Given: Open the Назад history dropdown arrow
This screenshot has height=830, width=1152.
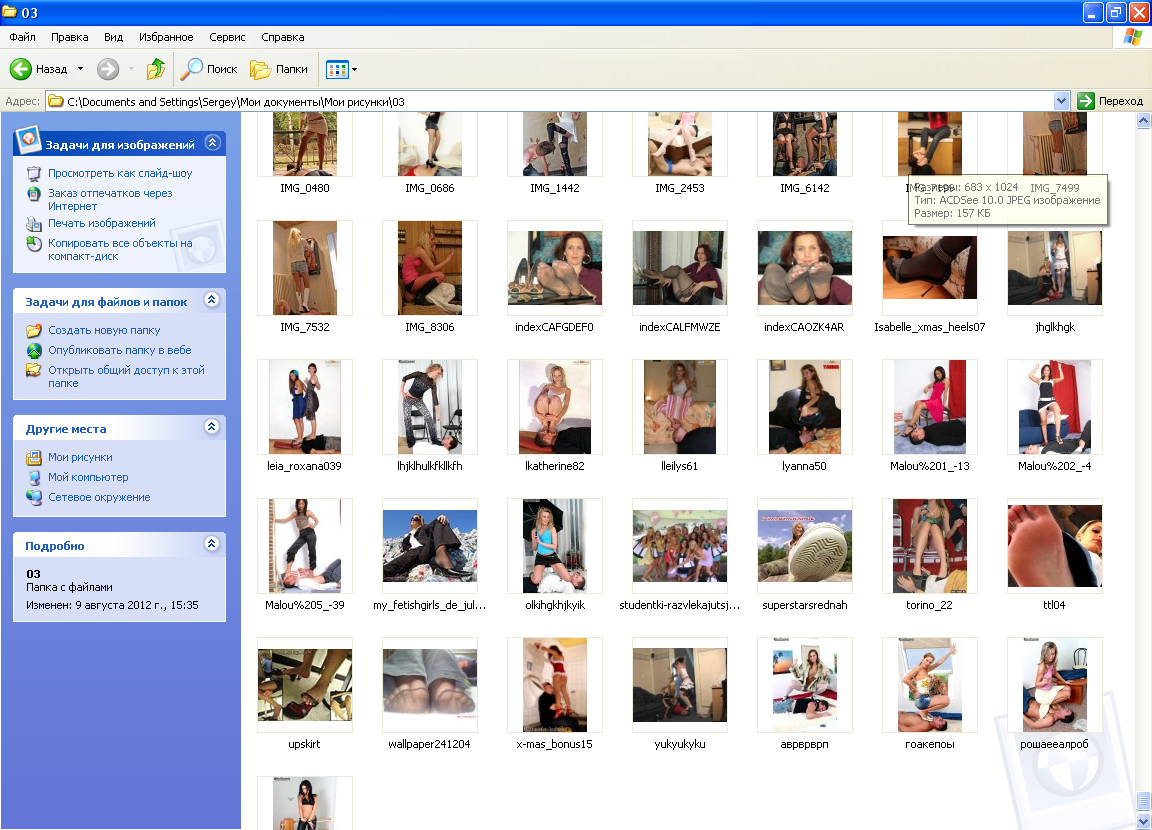Looking at the screenshot, I should point(80,69).
